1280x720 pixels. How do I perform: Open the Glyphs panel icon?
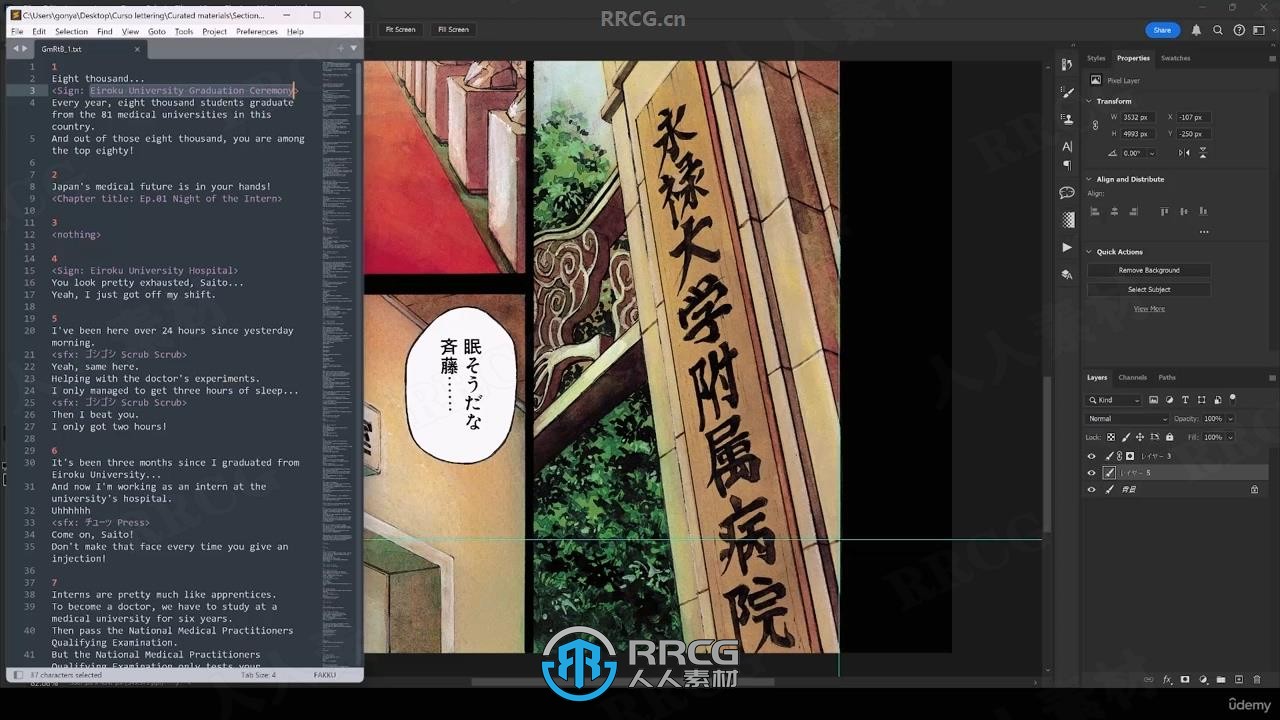(1067, 274)
